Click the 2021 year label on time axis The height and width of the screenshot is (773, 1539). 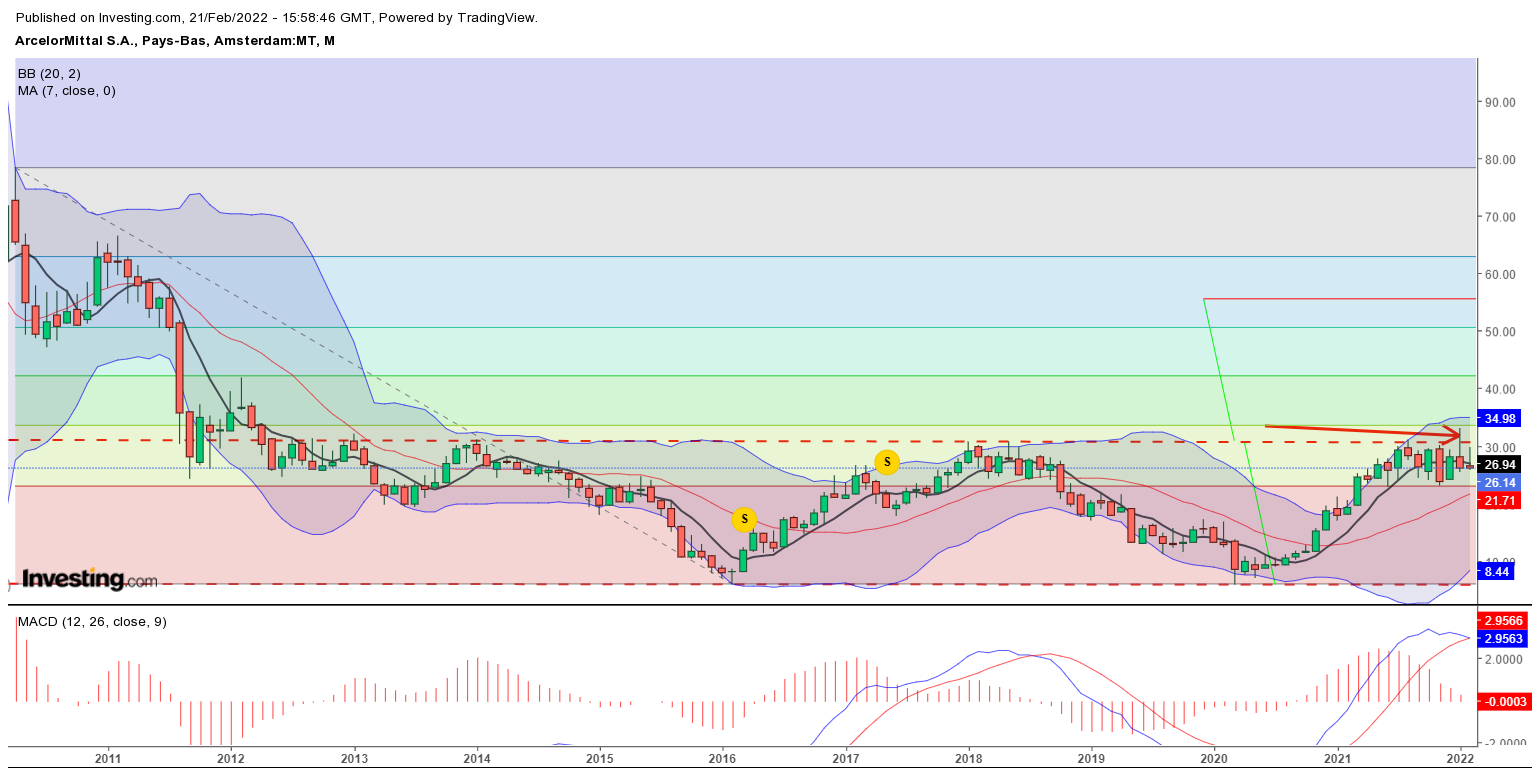pyautogui.click(x=1338, y=759)
